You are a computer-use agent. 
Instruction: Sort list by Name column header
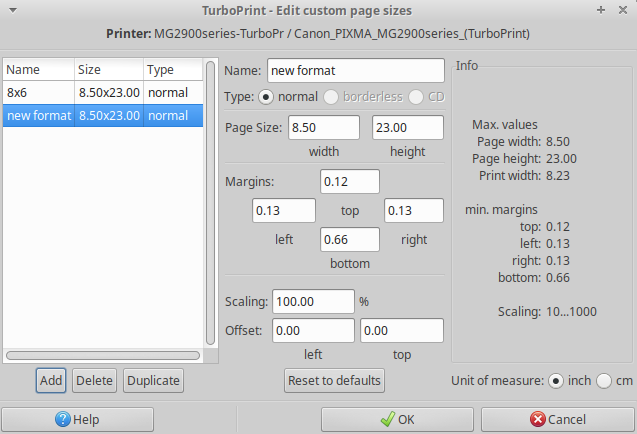(38, 70)
